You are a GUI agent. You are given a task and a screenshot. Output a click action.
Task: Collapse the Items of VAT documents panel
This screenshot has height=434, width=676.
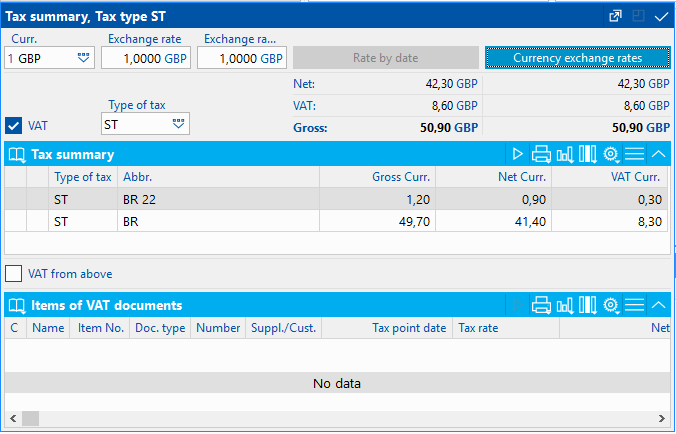(658, 305)
